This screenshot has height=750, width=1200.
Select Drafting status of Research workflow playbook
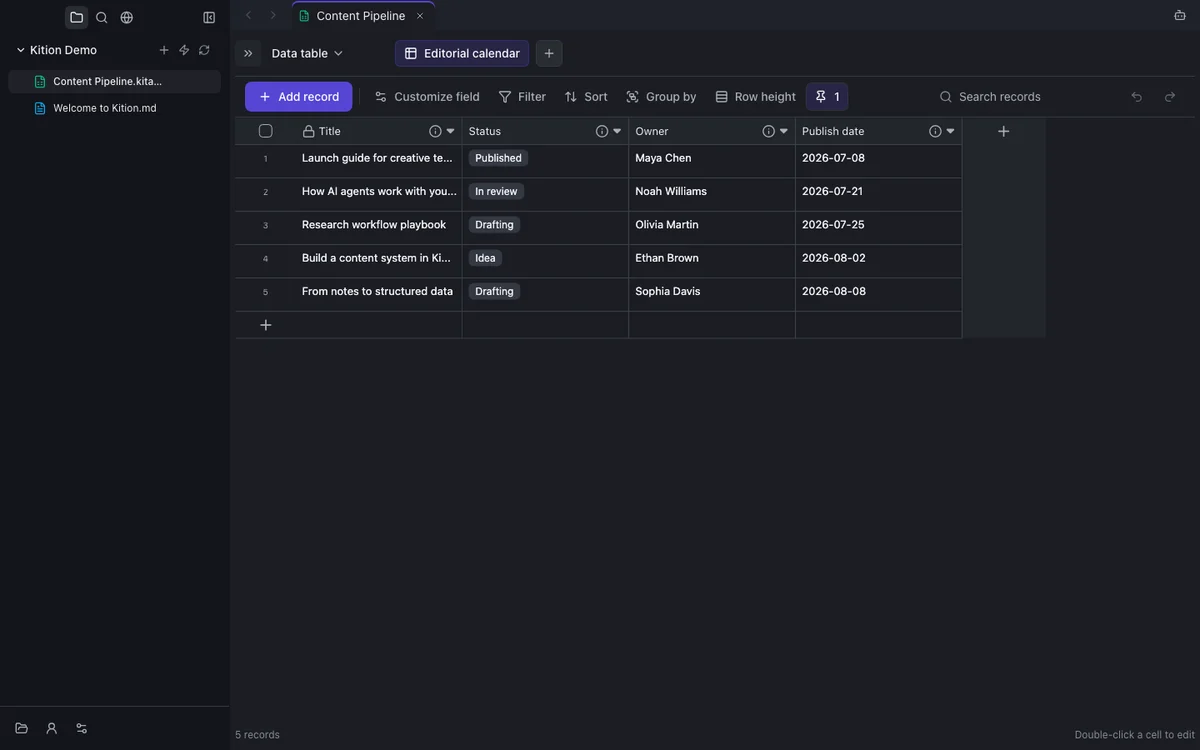point(494,225)
